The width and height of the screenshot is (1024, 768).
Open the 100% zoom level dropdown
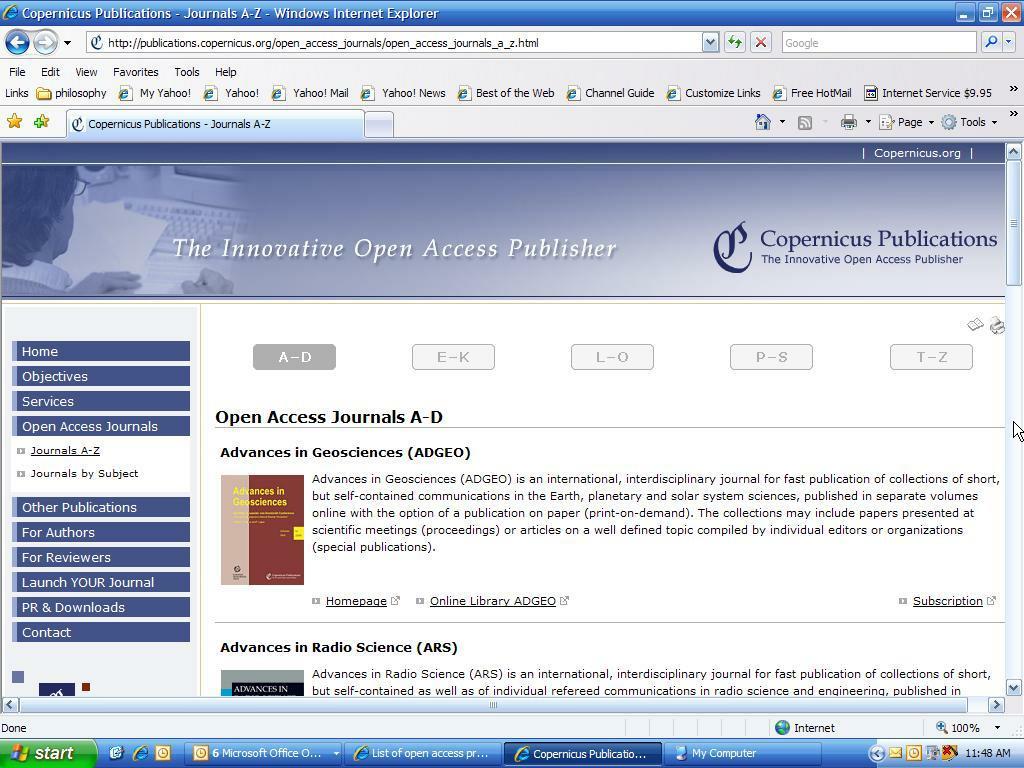(x=997, y=728)
